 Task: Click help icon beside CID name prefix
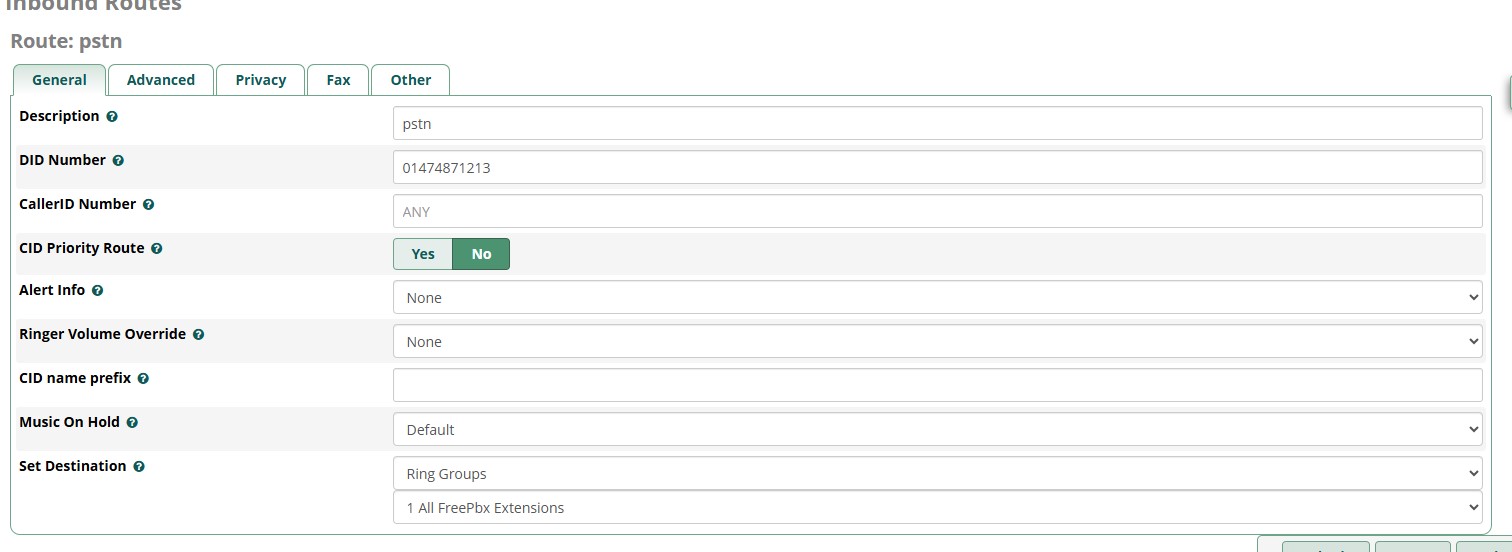coord(143,379)
